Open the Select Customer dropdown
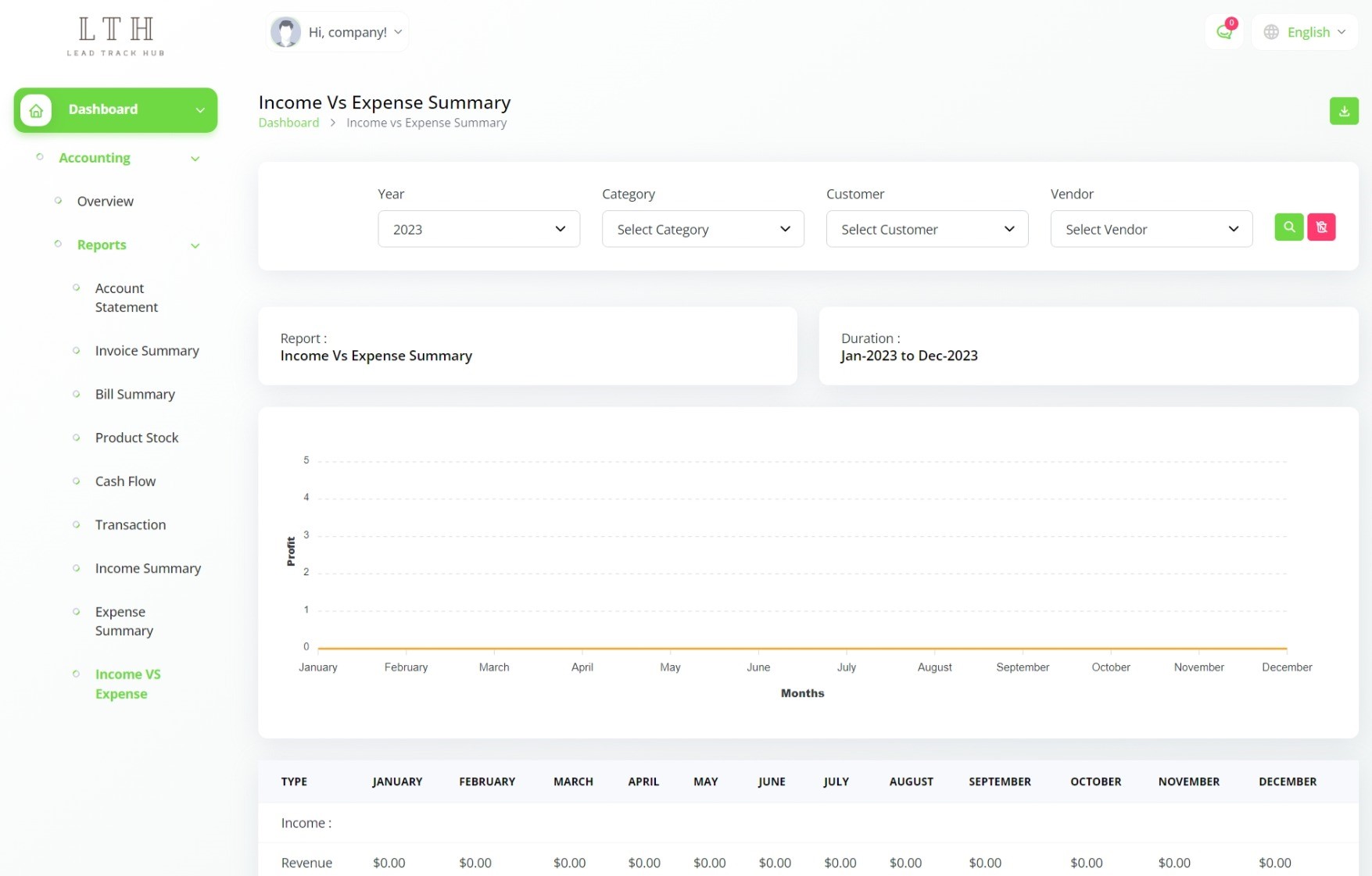The image size is (1372, 876). [927, 229]
